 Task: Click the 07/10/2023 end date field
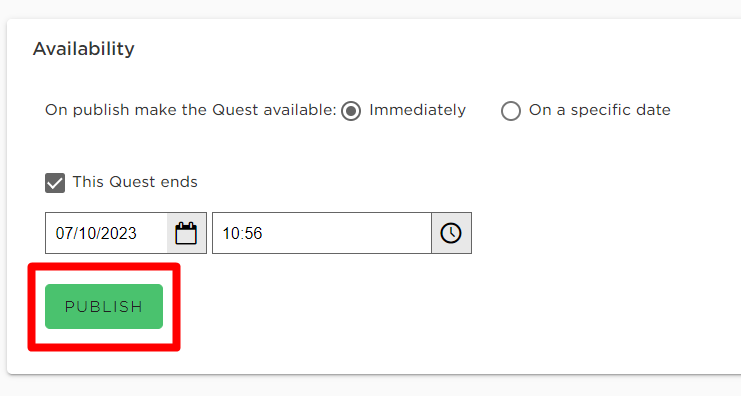click(x=106, y=233)
